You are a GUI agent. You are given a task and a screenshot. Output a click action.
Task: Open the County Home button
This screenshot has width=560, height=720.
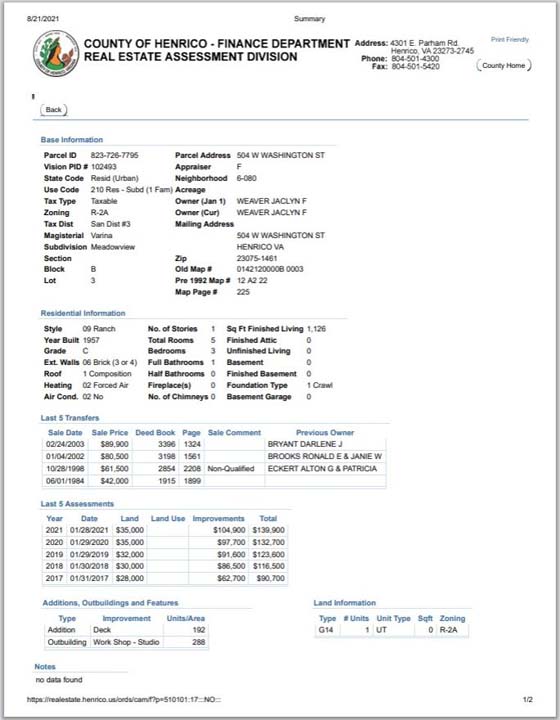point(504,65)
